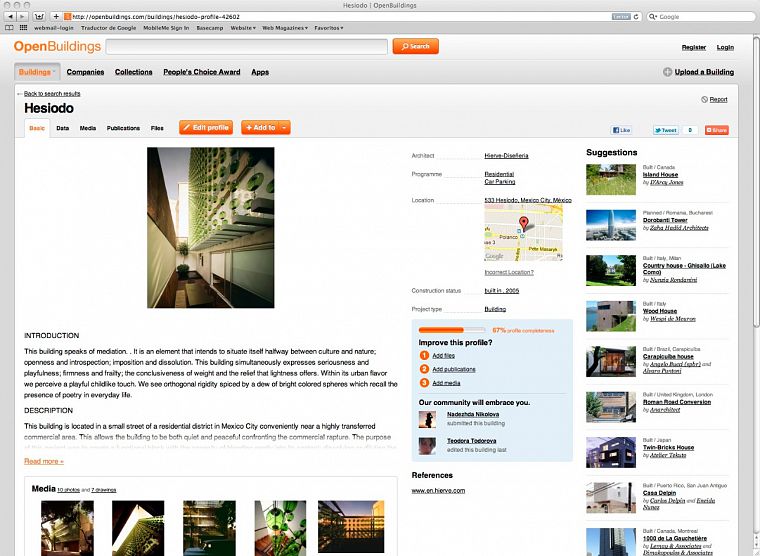This screenshot has height=556, width=760.
Task: Click Nadezhda Nikolova's avatar
Action: tap(427, 419)
